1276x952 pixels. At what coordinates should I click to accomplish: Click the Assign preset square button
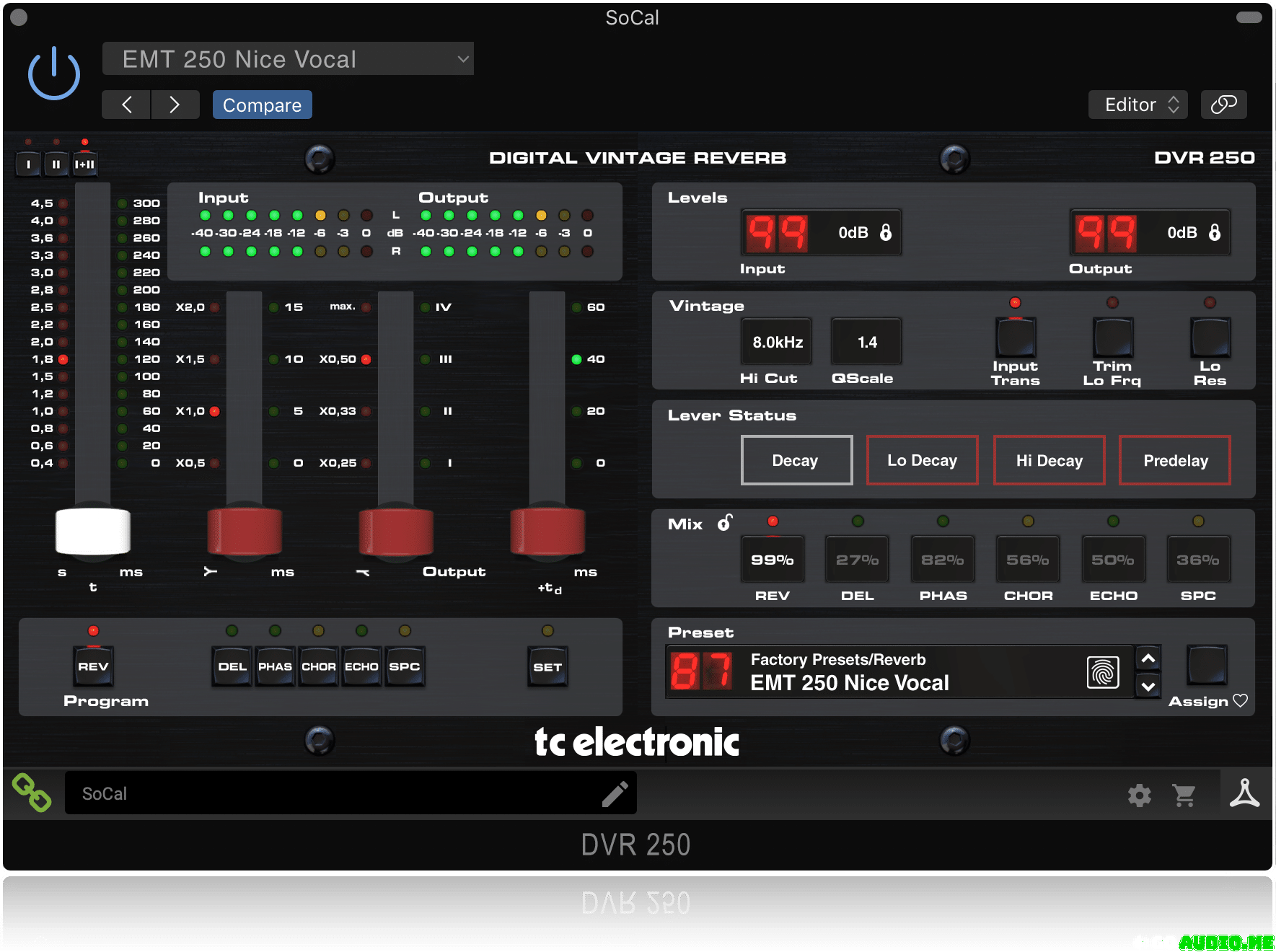coord(1207,665)
